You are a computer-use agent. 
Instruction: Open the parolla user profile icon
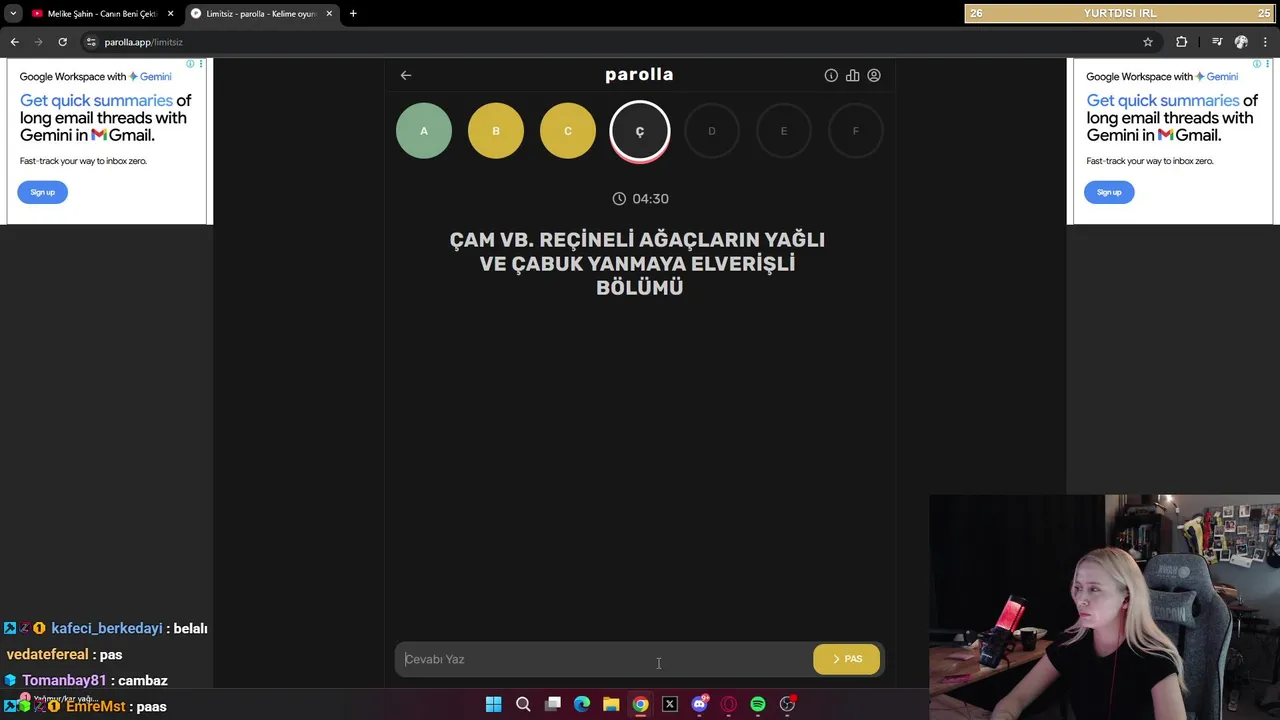point(874,75)
